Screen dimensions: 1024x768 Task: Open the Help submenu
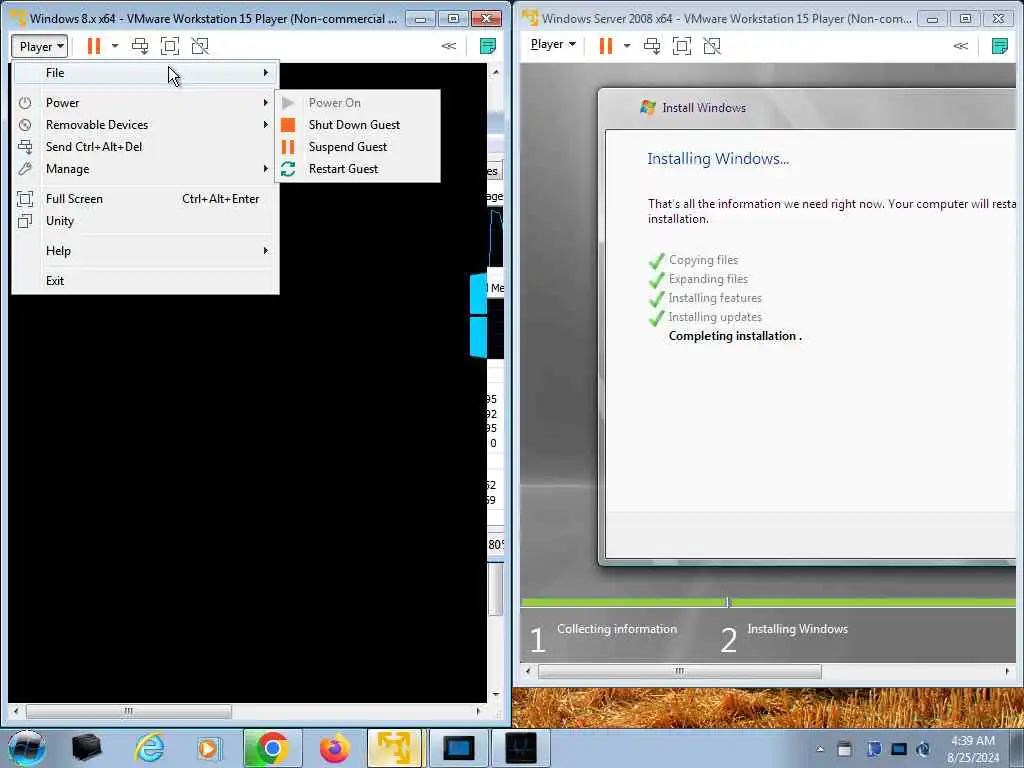(146, 251)
